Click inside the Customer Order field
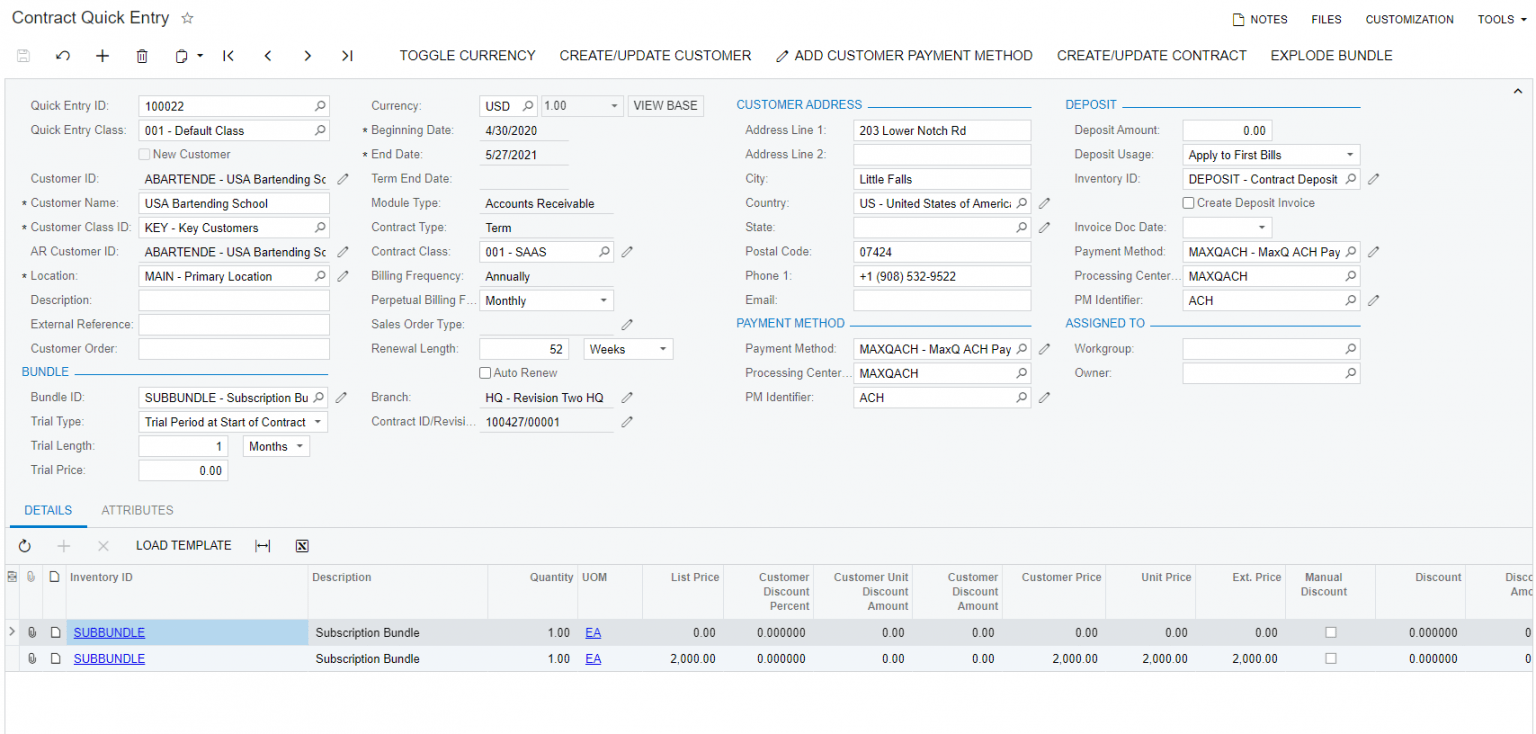The image size is (1536, 734). click(233, 347)
